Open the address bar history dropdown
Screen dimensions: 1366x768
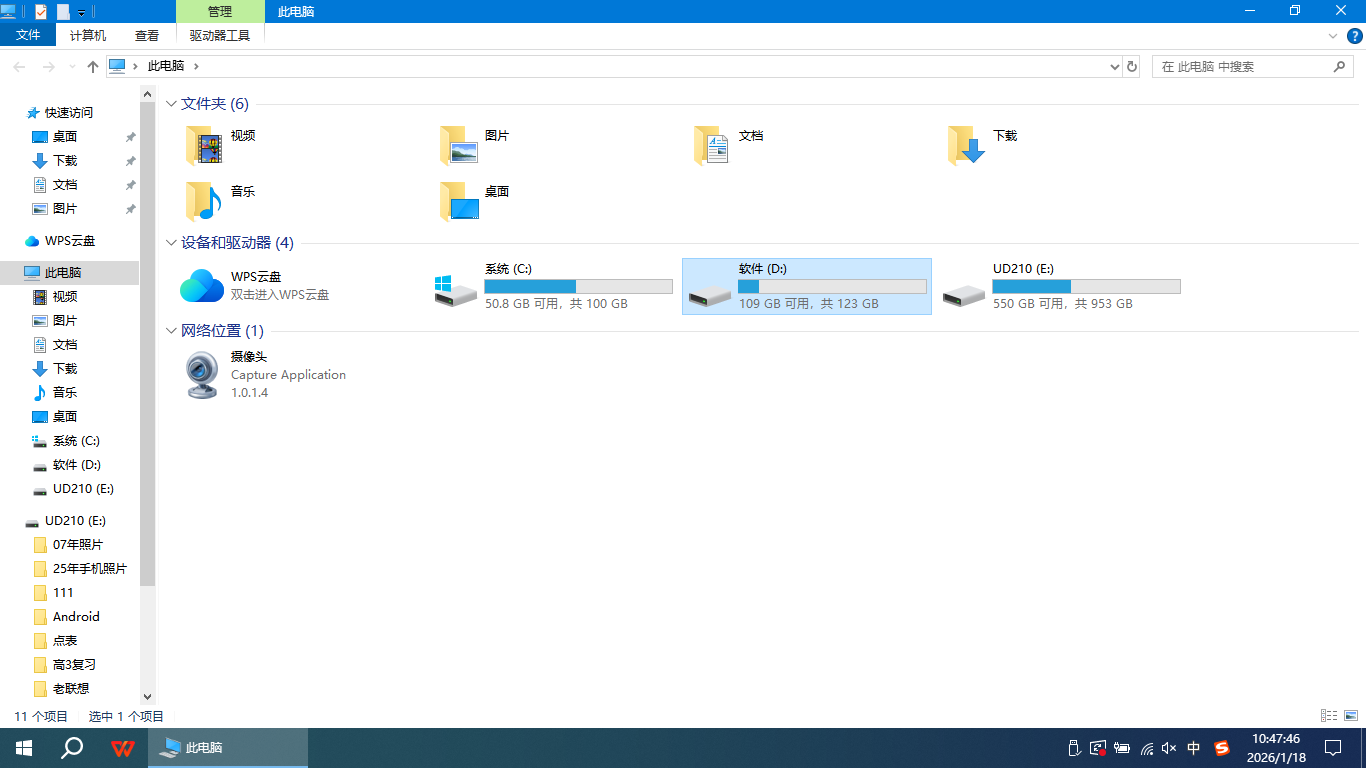pos(1115,67)
